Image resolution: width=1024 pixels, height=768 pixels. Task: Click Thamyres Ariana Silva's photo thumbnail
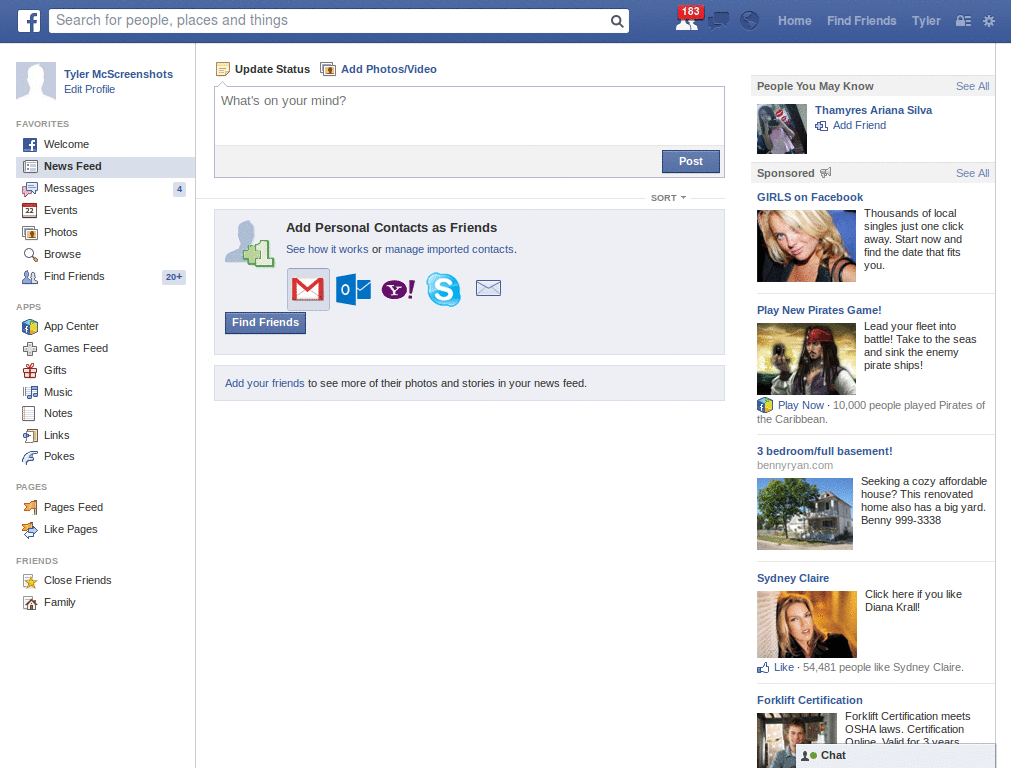pyautogui.click(x=782, y=129)
